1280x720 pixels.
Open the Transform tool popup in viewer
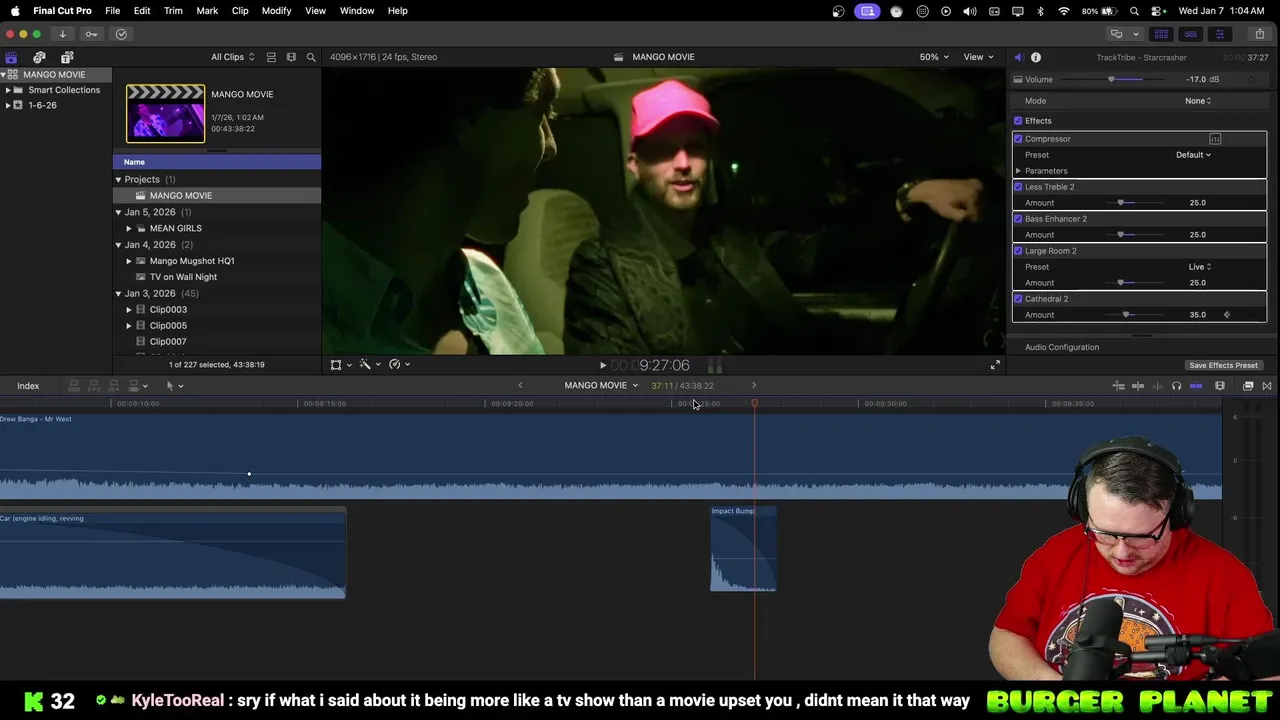(x=340, y=365)
